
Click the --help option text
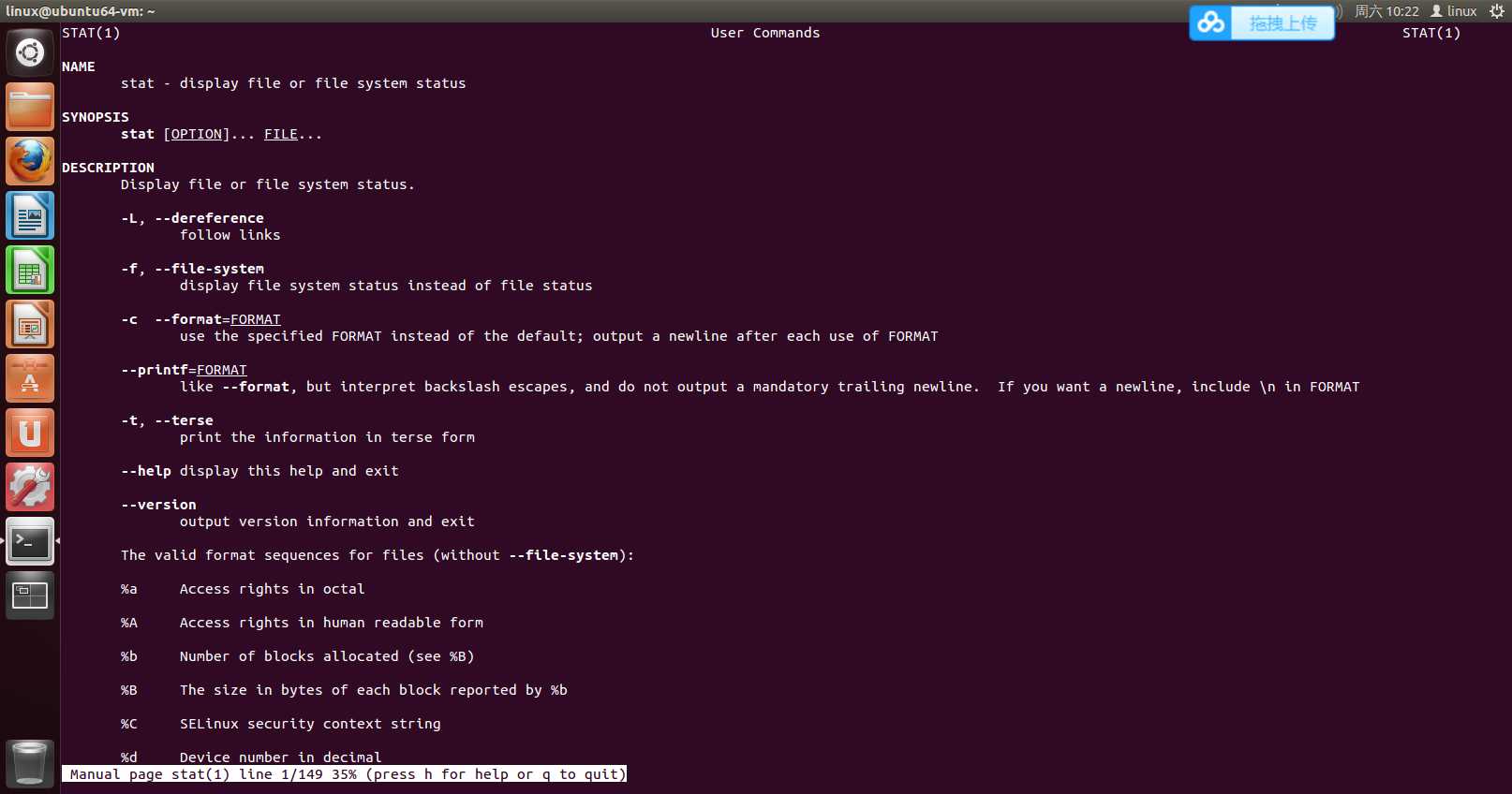click(x=146, y=471)
